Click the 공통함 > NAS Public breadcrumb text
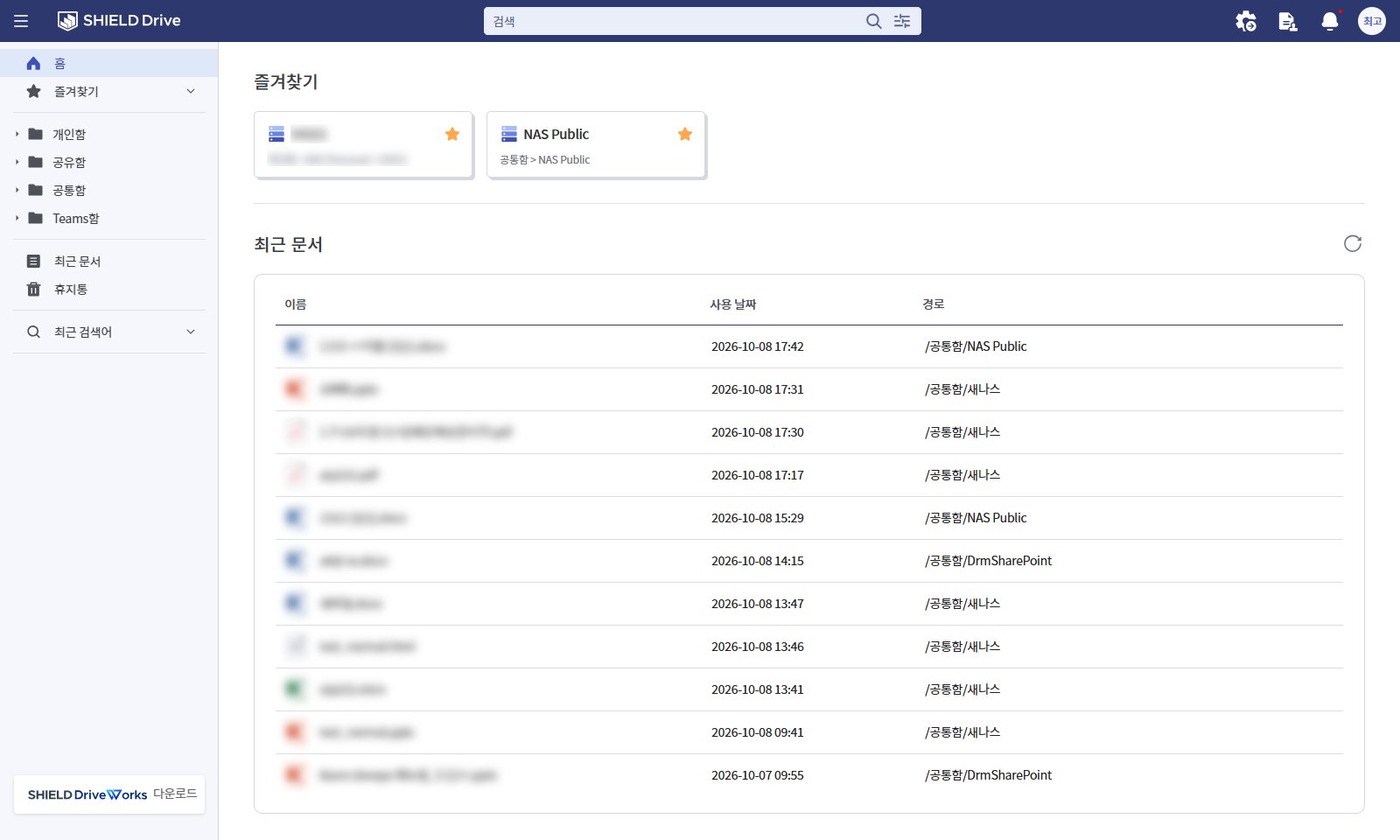Screen dimensions: 1400x840 click(545, 159)
